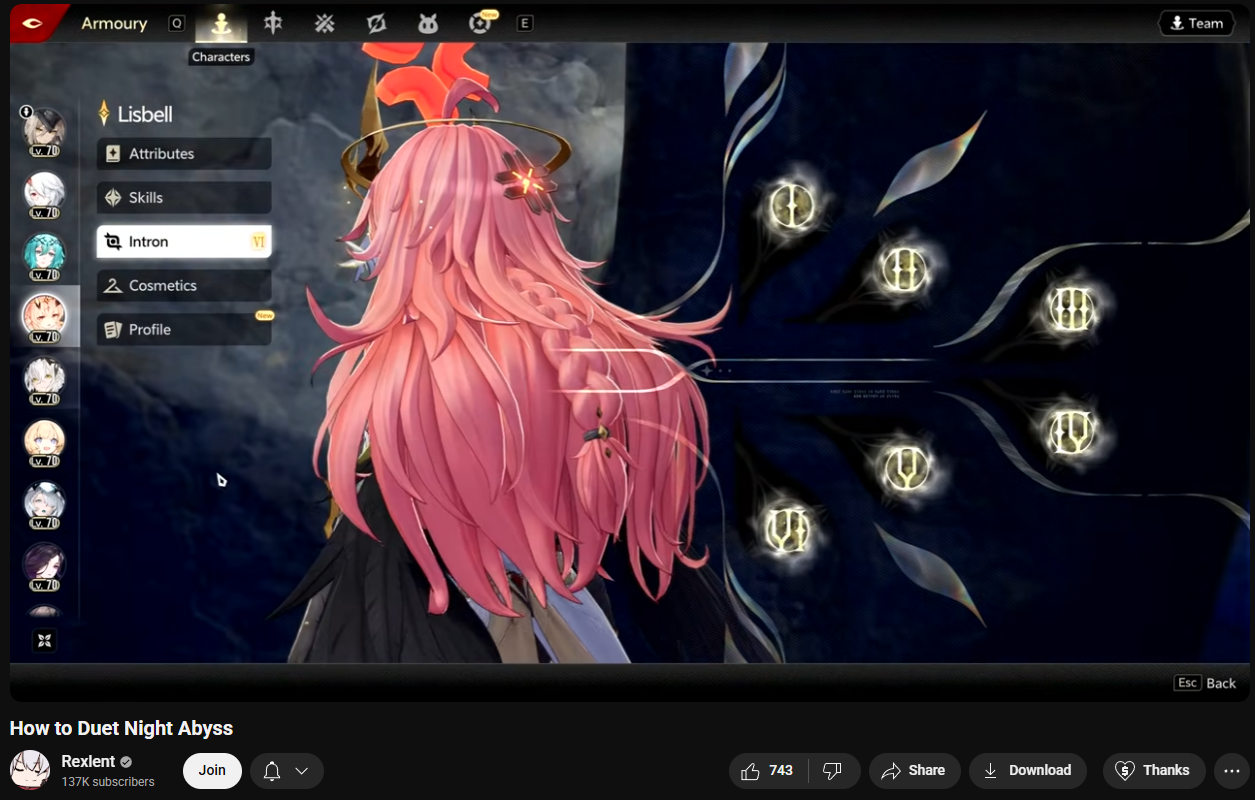
Task: Select the first character portrait in list
Action: click(44, 131)
